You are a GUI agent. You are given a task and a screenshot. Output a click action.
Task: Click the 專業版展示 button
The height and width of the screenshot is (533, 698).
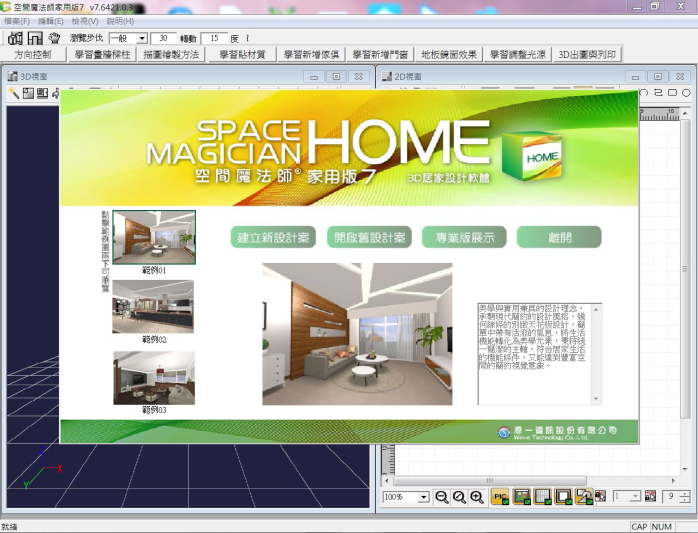tap(464, 237)
